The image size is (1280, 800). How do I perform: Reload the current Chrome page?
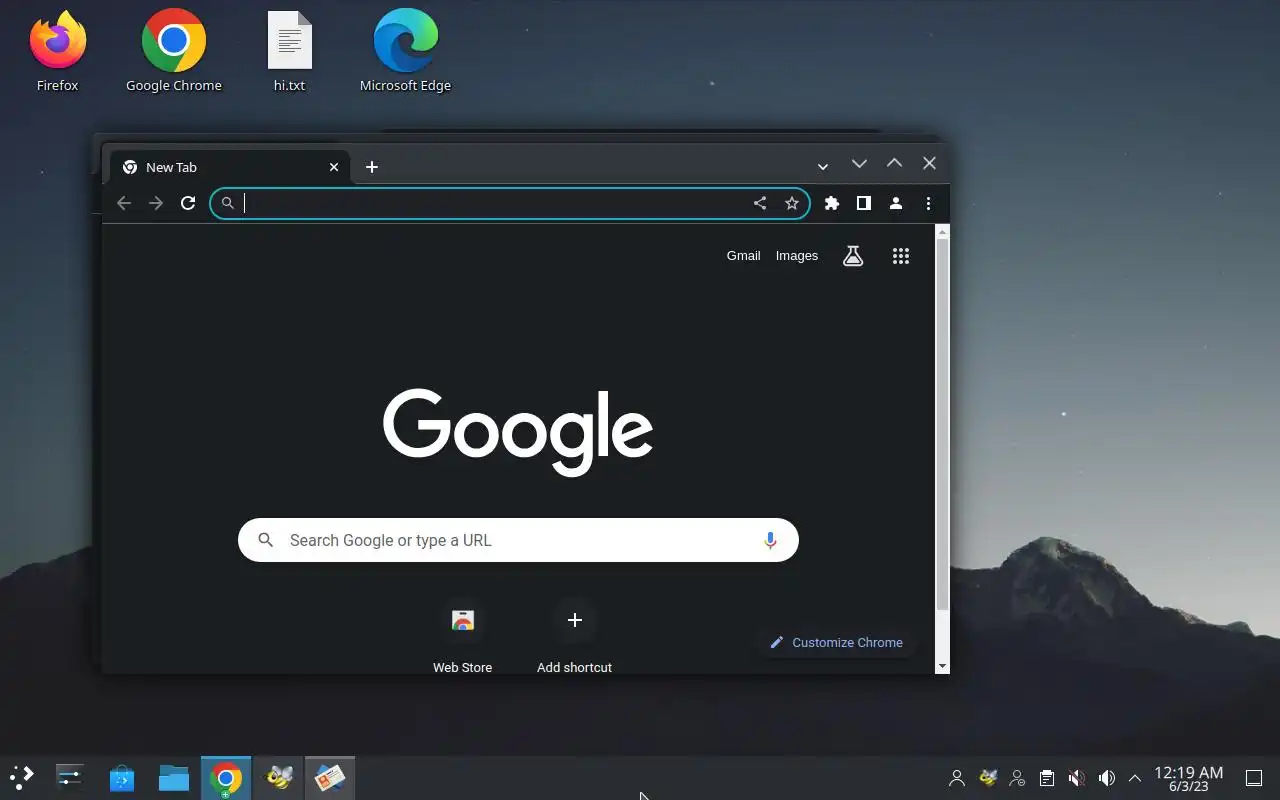[x=188, y=203]
